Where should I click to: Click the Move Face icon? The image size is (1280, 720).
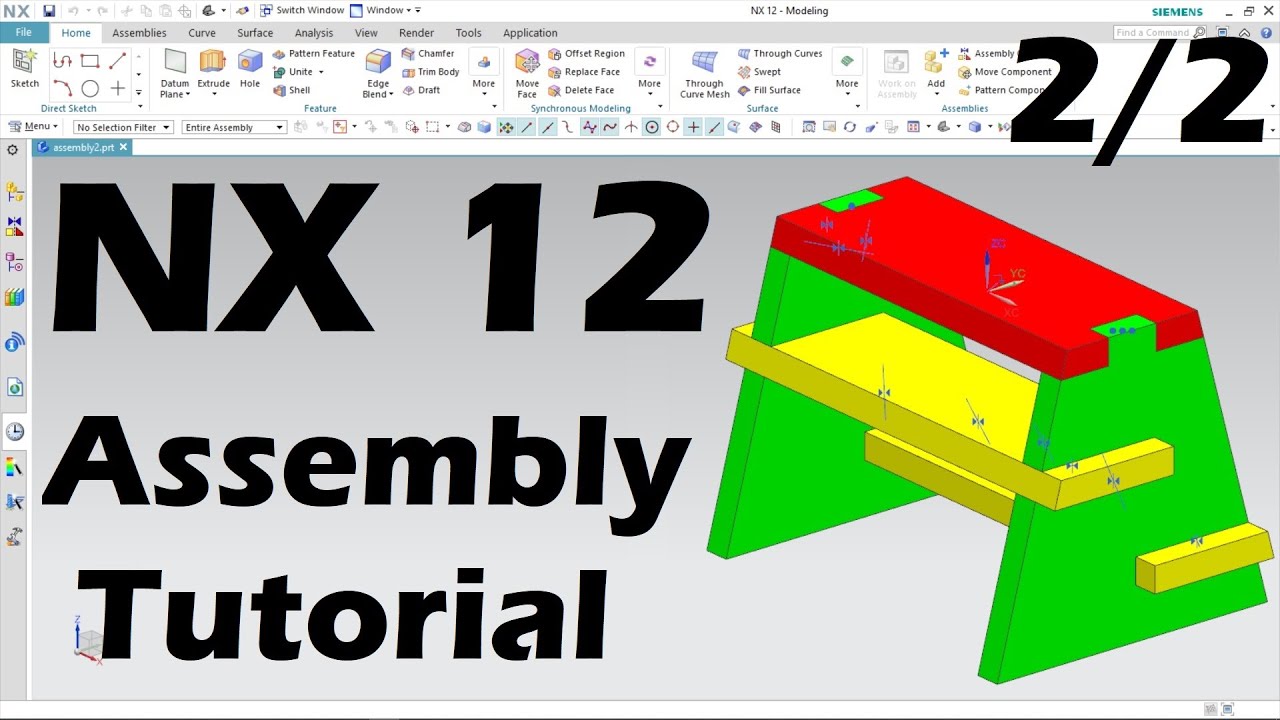coord(527,62)
